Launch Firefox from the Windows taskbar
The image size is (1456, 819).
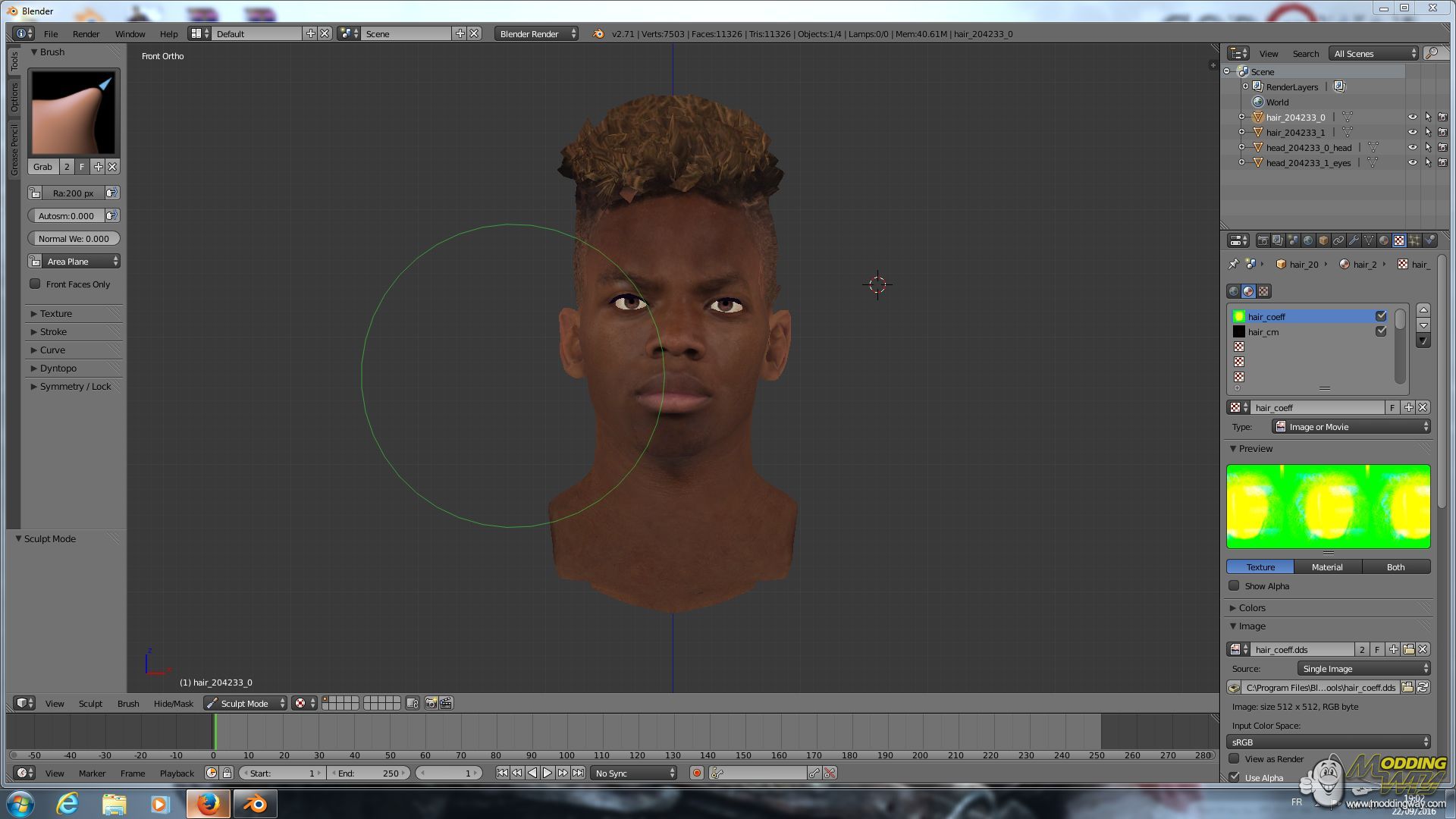[x=208, y=804]
